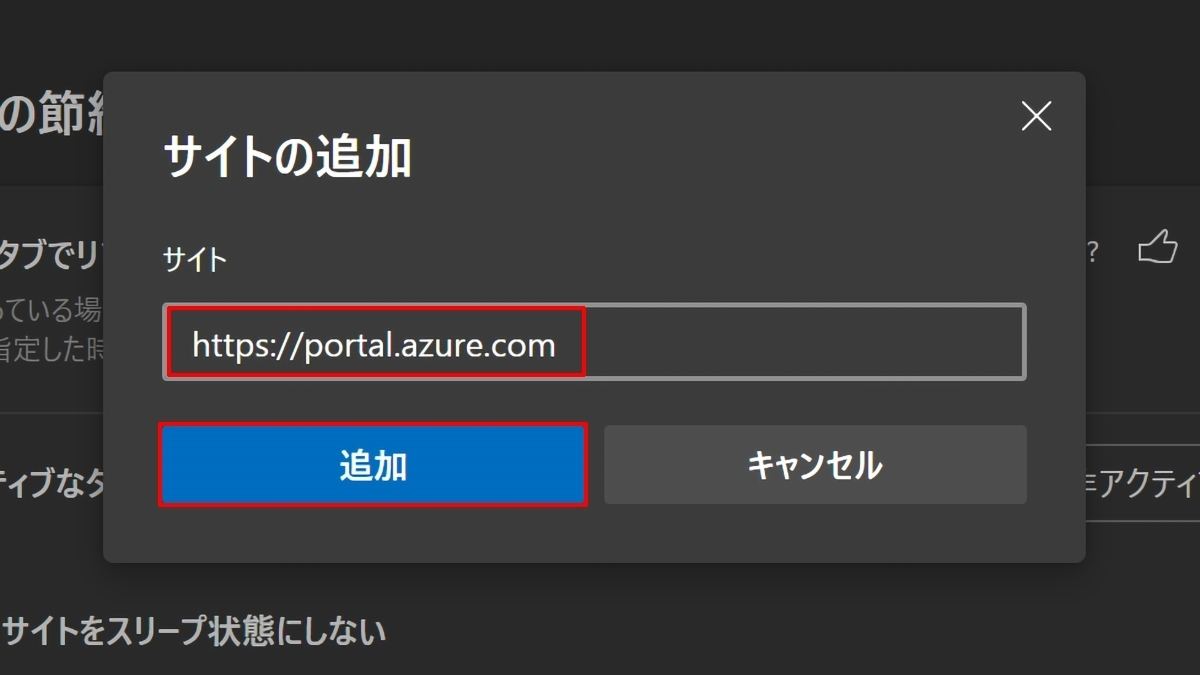The height and width of the screenshot is (675, 1200).
Task: Click the ている場 description text at left
Action: (52, 309)
